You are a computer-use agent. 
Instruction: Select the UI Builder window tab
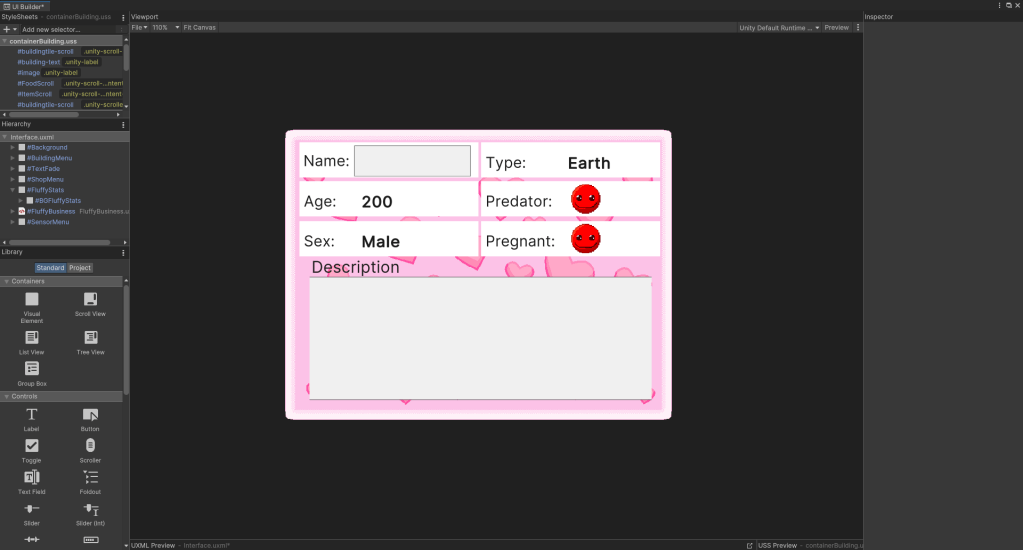[x=25, y=6]
